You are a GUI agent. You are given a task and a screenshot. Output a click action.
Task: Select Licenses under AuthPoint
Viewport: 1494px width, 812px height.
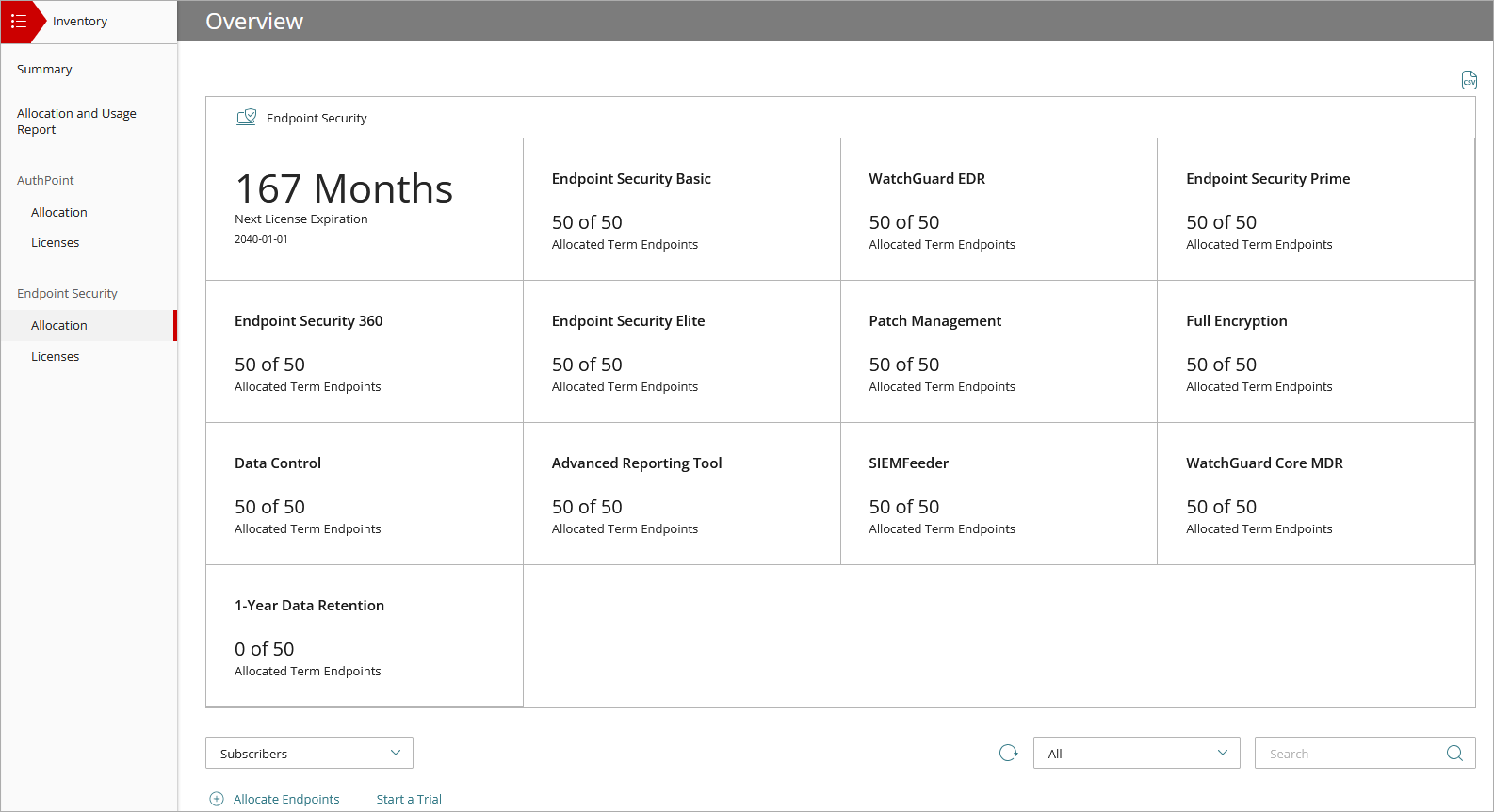point(56,243)
